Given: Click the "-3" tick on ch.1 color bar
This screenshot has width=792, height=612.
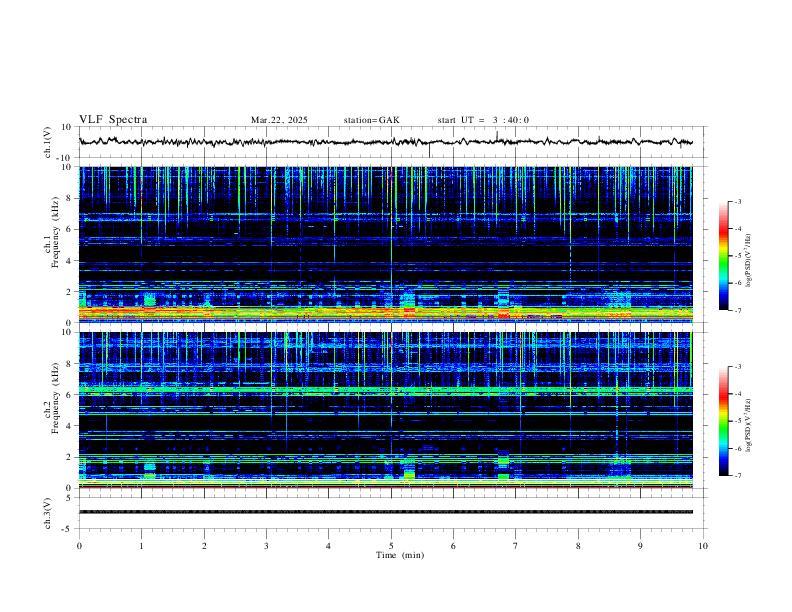Looking at the screenshot, I should pos(737,201).
